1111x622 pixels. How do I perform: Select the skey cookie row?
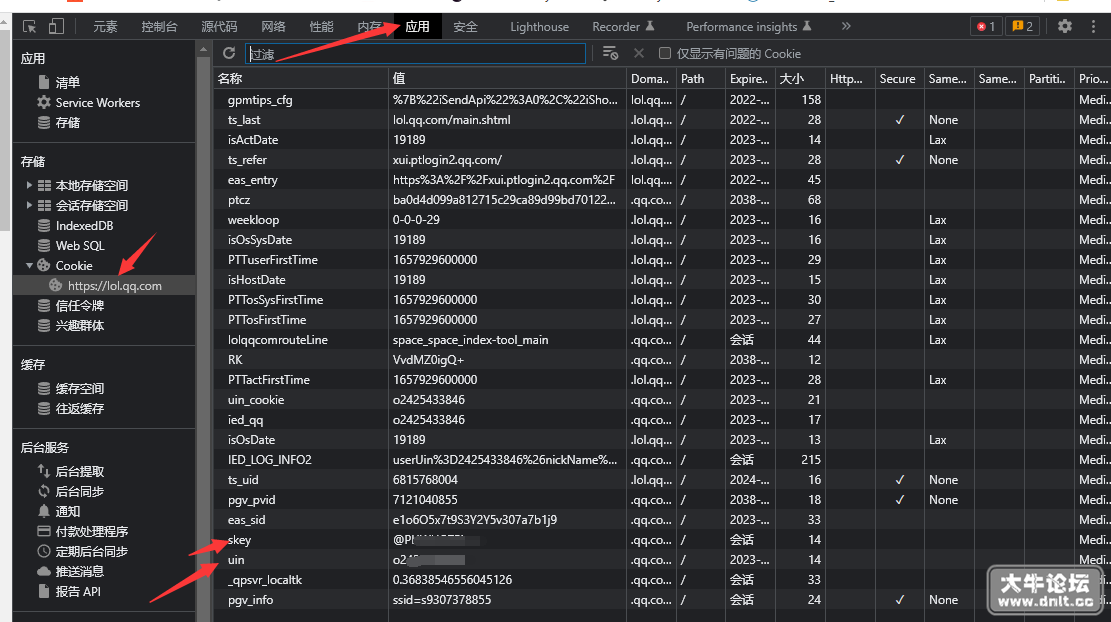[x=661, y=540]
